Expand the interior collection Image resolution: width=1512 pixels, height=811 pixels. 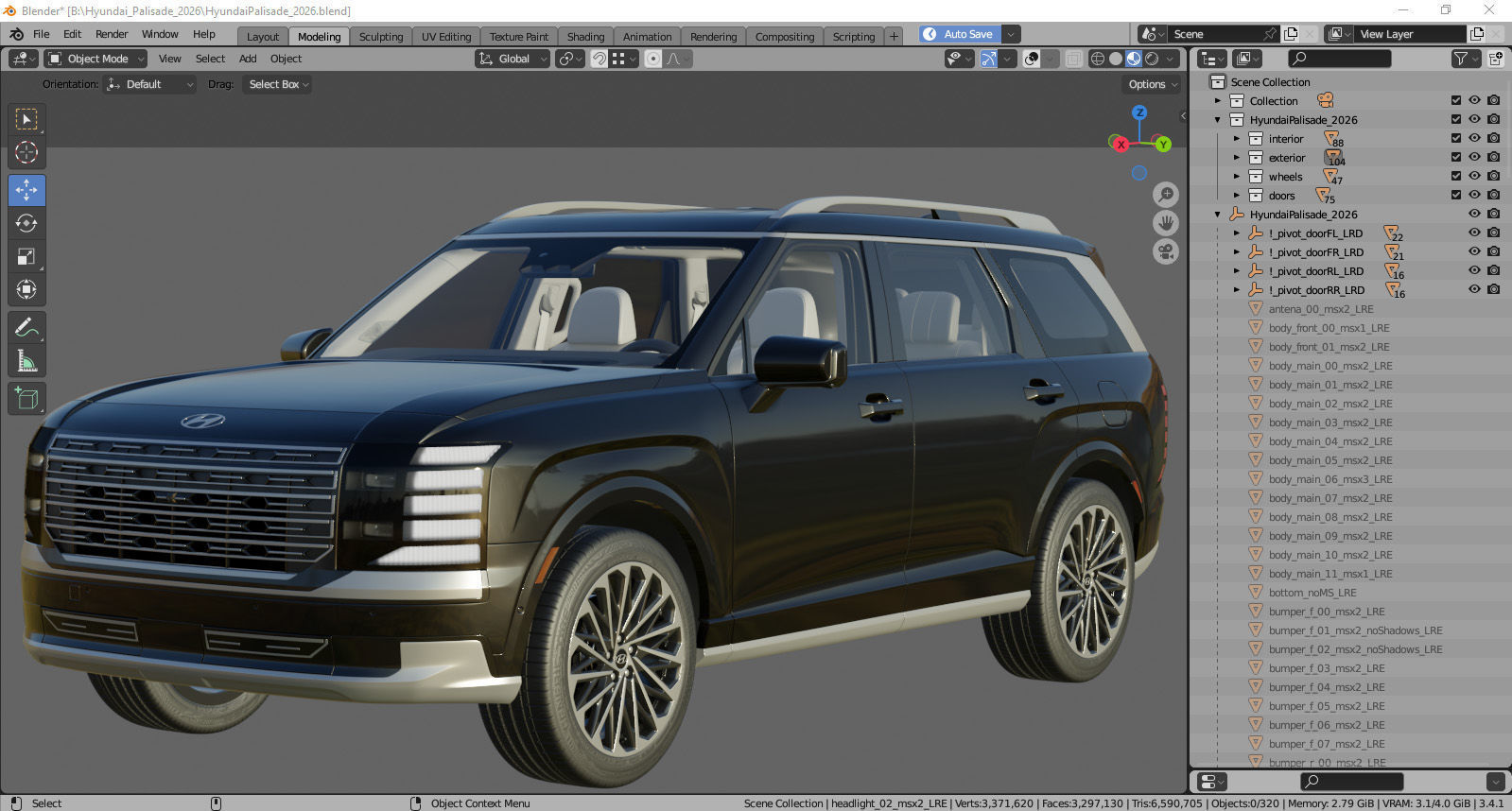(1236, 139)
